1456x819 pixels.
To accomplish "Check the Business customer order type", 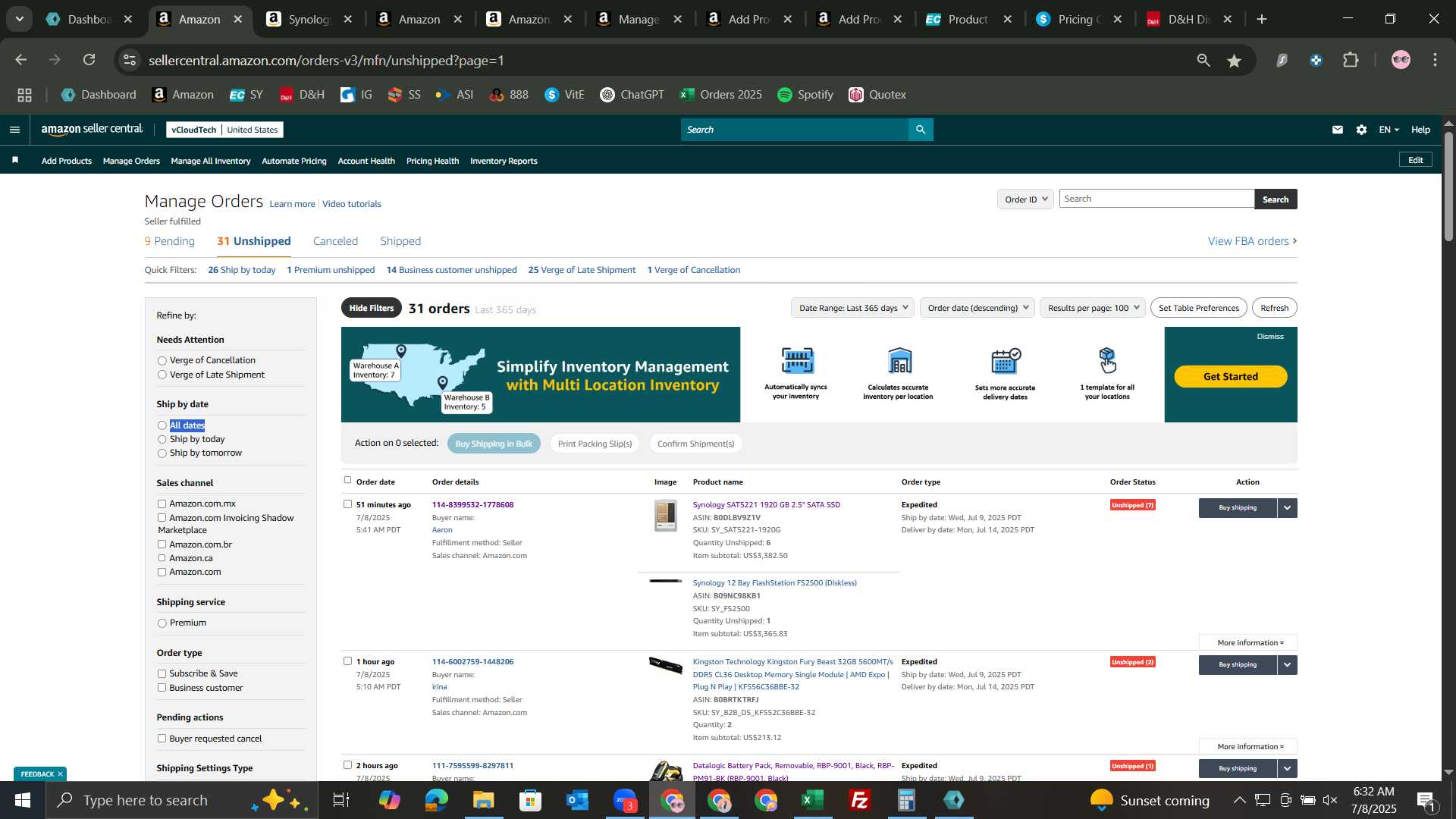I will (x=162, y=688).
